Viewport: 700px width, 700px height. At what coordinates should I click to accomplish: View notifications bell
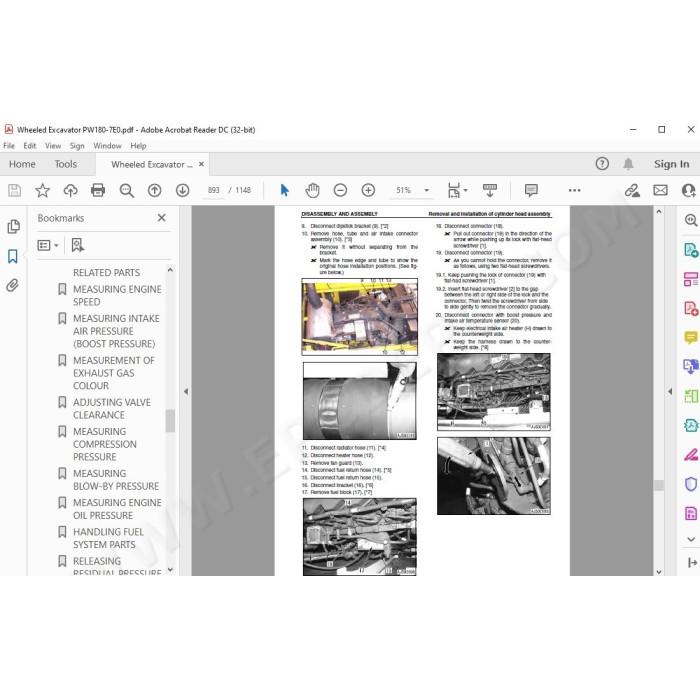pyautogui.click(x=628, y=164)
